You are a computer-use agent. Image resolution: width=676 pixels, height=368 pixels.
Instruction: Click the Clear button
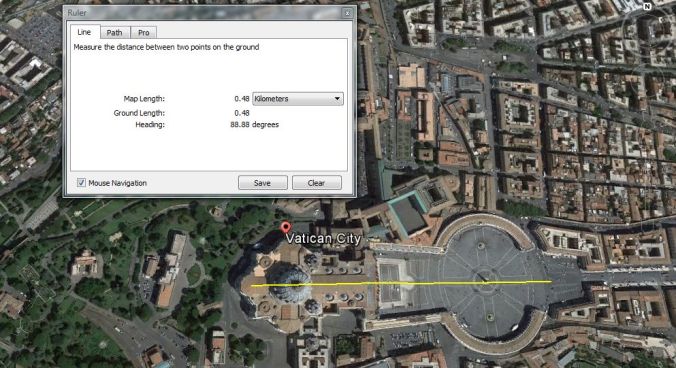click(316, 183)
